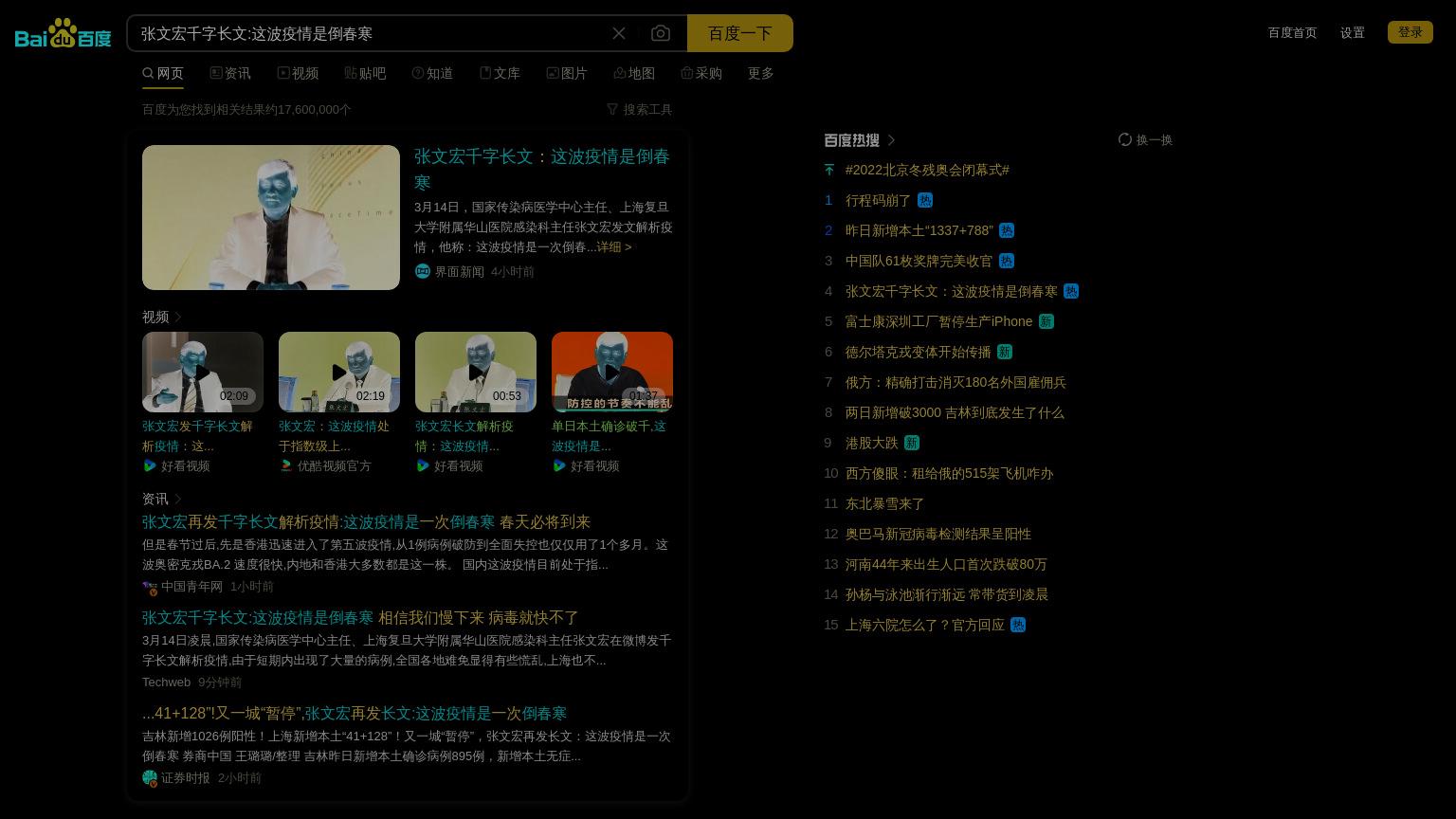Open hot search 上海六院怎么了？官方回应
The height and width of the screenshot is (819, 1456).
pyautogui.click(x=925, y=625)
